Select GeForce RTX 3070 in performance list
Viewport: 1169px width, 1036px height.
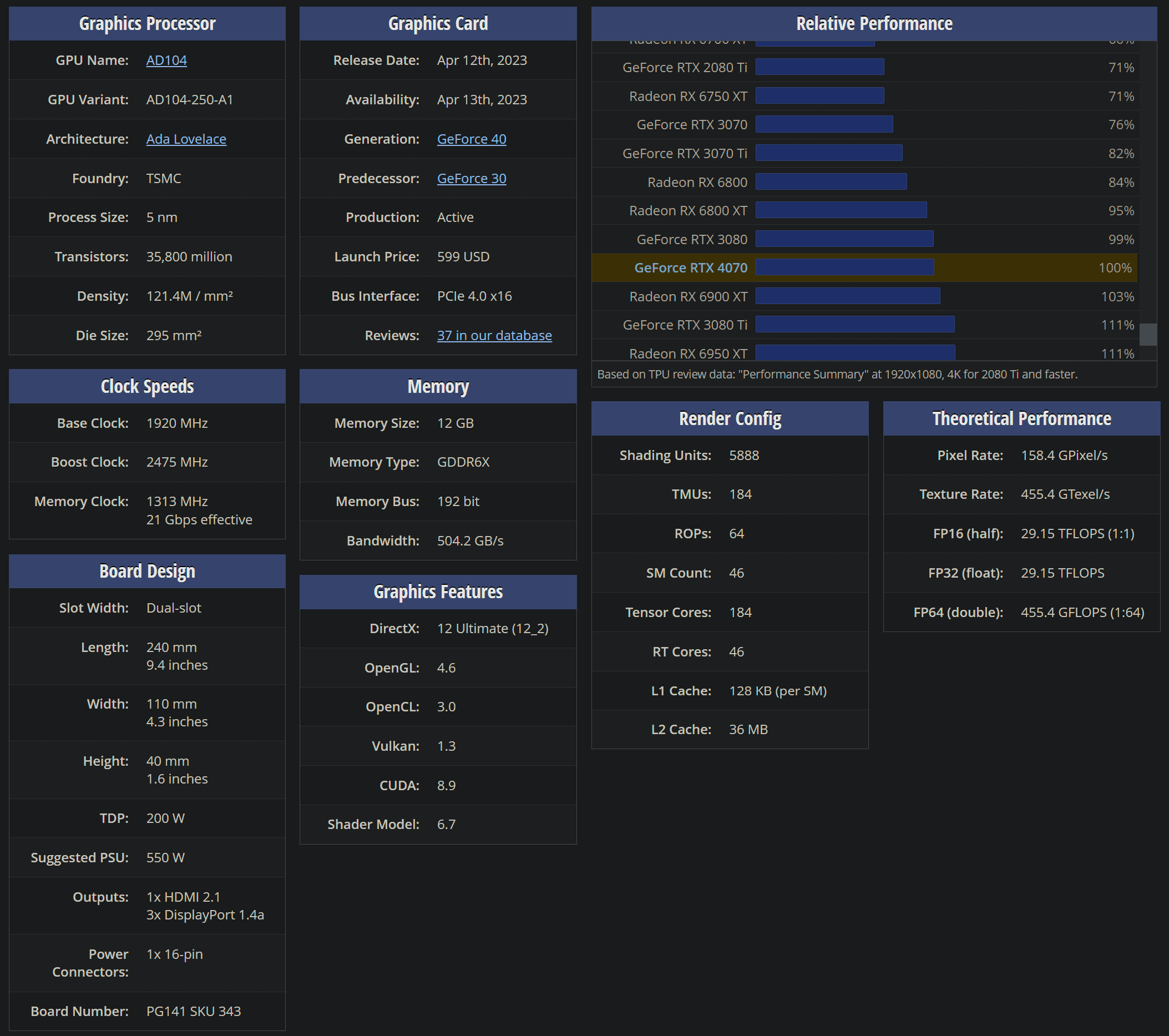point(692,125)
